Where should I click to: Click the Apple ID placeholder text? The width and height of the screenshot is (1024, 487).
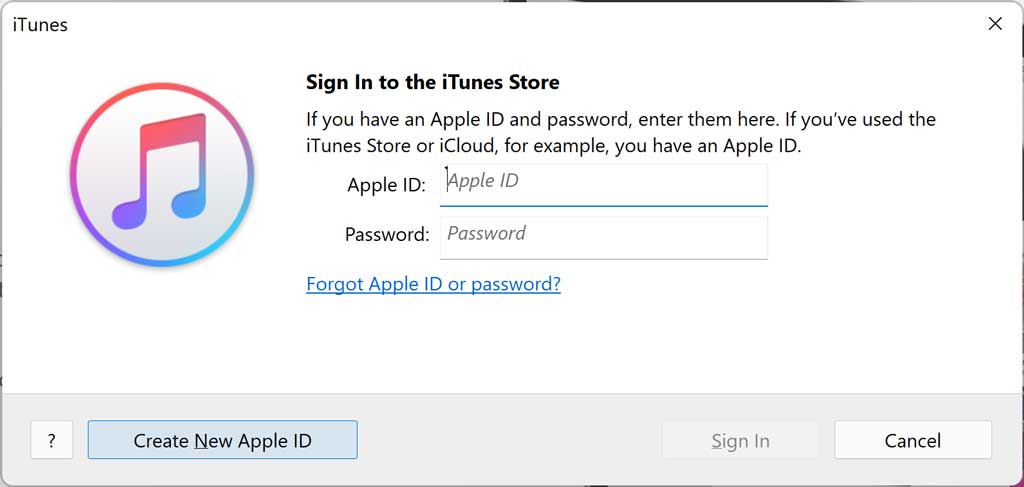(483, 181)
